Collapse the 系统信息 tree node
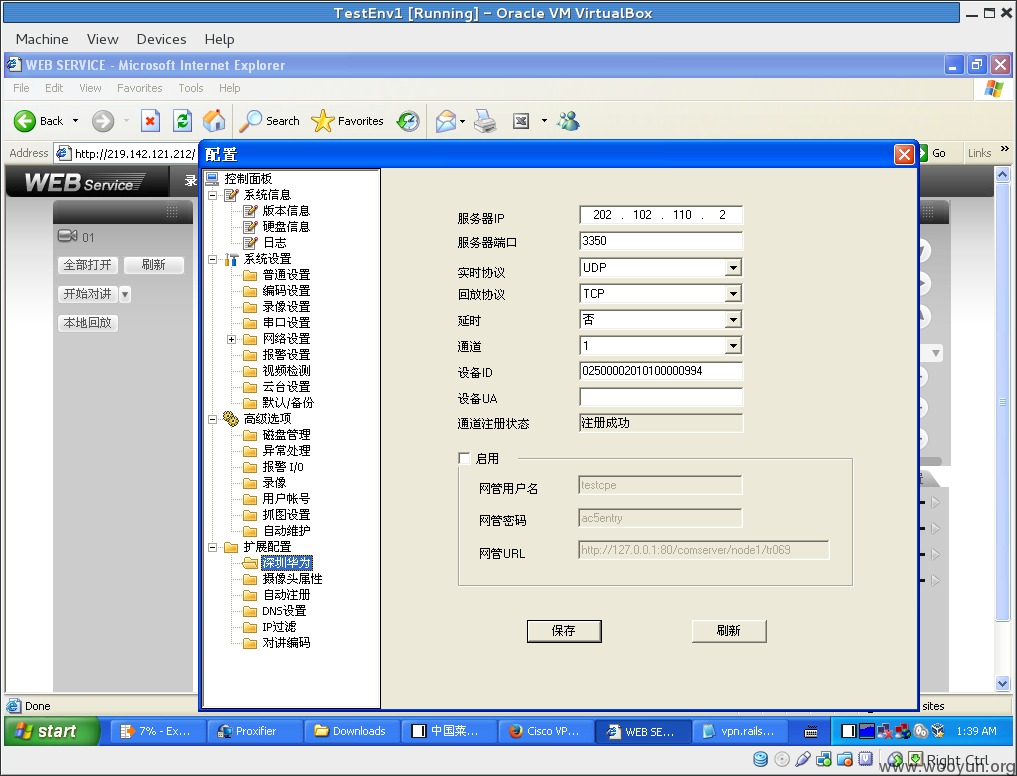 (x=212, y=195)
